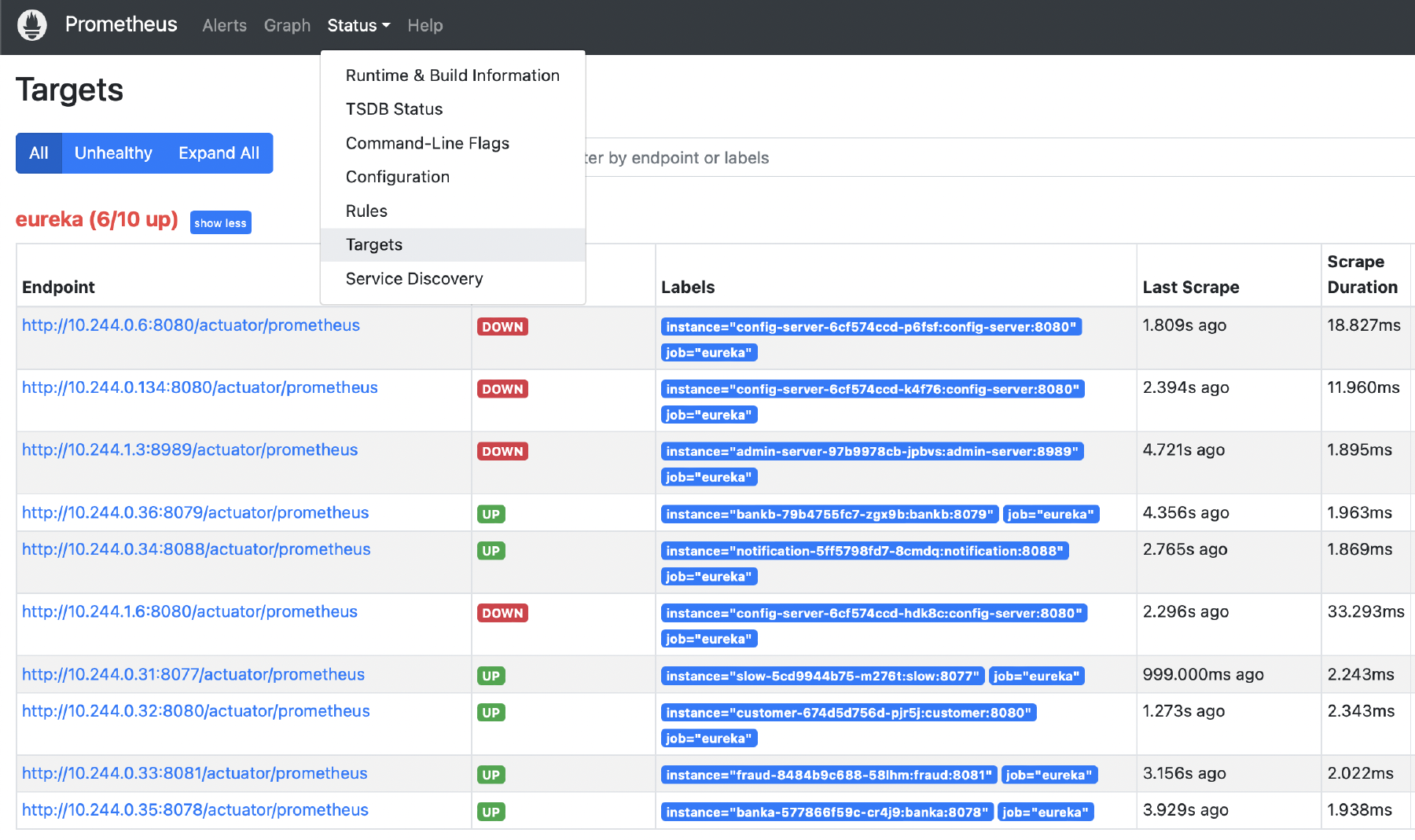Open endpoint 10.244.0.34:8088 link
1415x840 pixels.
point(196,549)
